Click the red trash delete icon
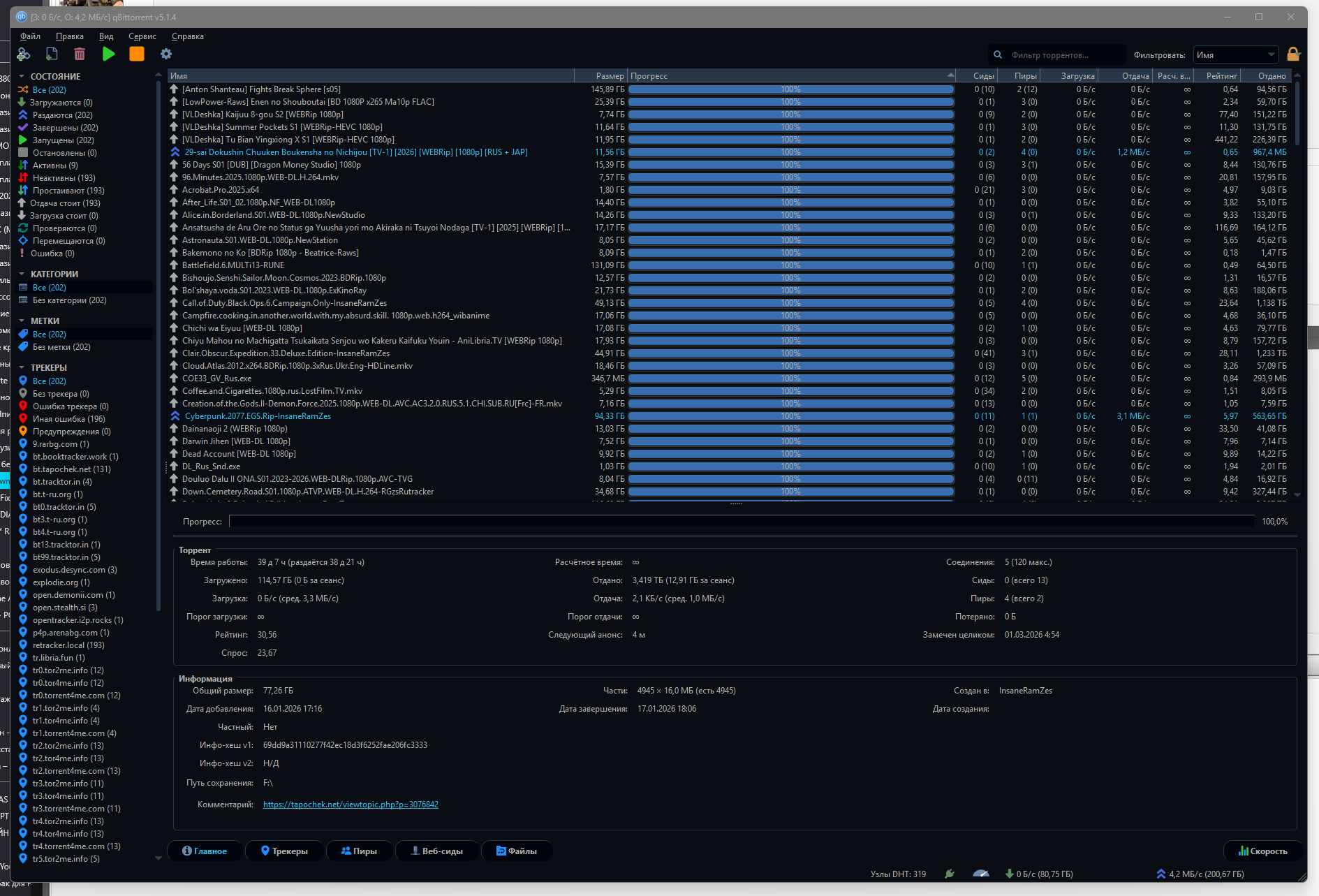The height and width of the screenshot is (896, 1319). click(80, 54)
